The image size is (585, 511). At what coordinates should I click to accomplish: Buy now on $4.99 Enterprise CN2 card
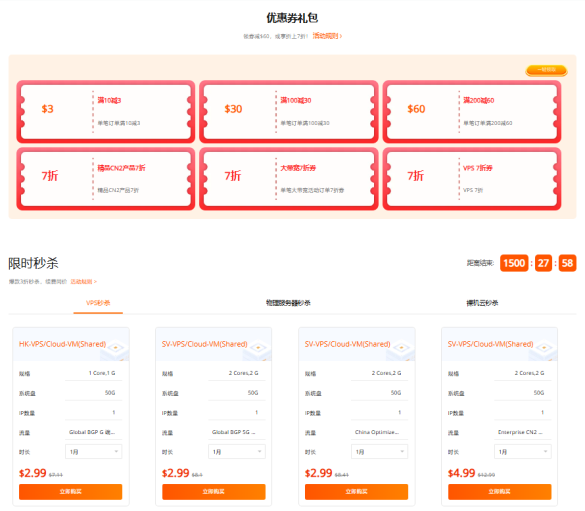tap(500, 492)
